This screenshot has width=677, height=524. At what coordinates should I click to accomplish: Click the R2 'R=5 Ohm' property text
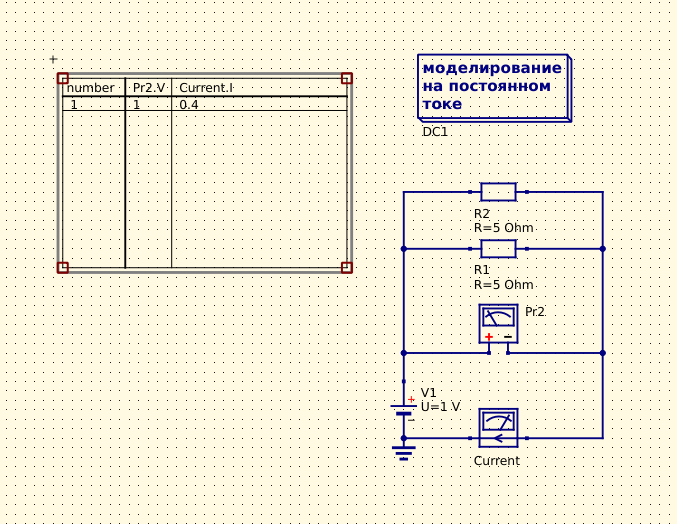coord(503,228)
